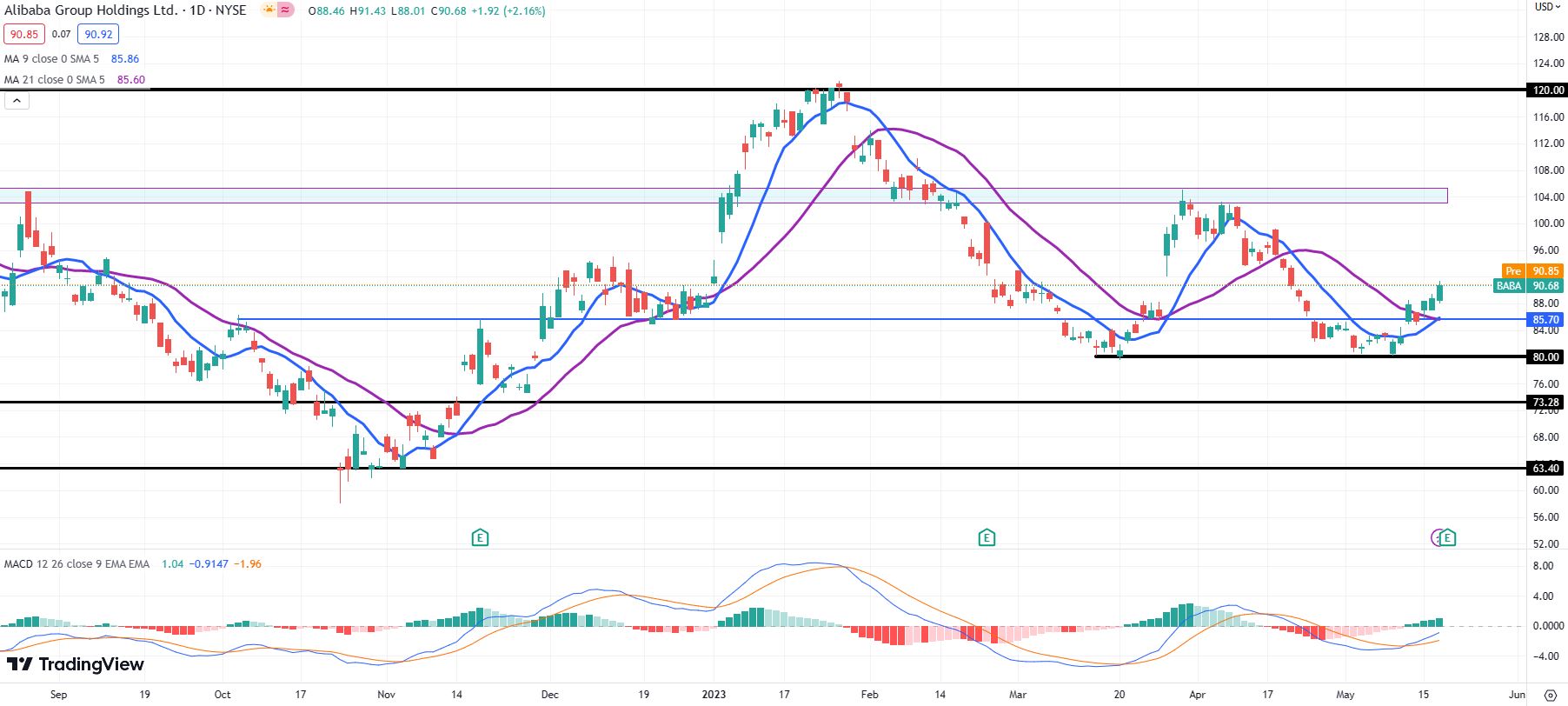The height and width of the screenshot is (706, 1568).
Task: Open the November earnings E marker
Action: pos(480,538)
